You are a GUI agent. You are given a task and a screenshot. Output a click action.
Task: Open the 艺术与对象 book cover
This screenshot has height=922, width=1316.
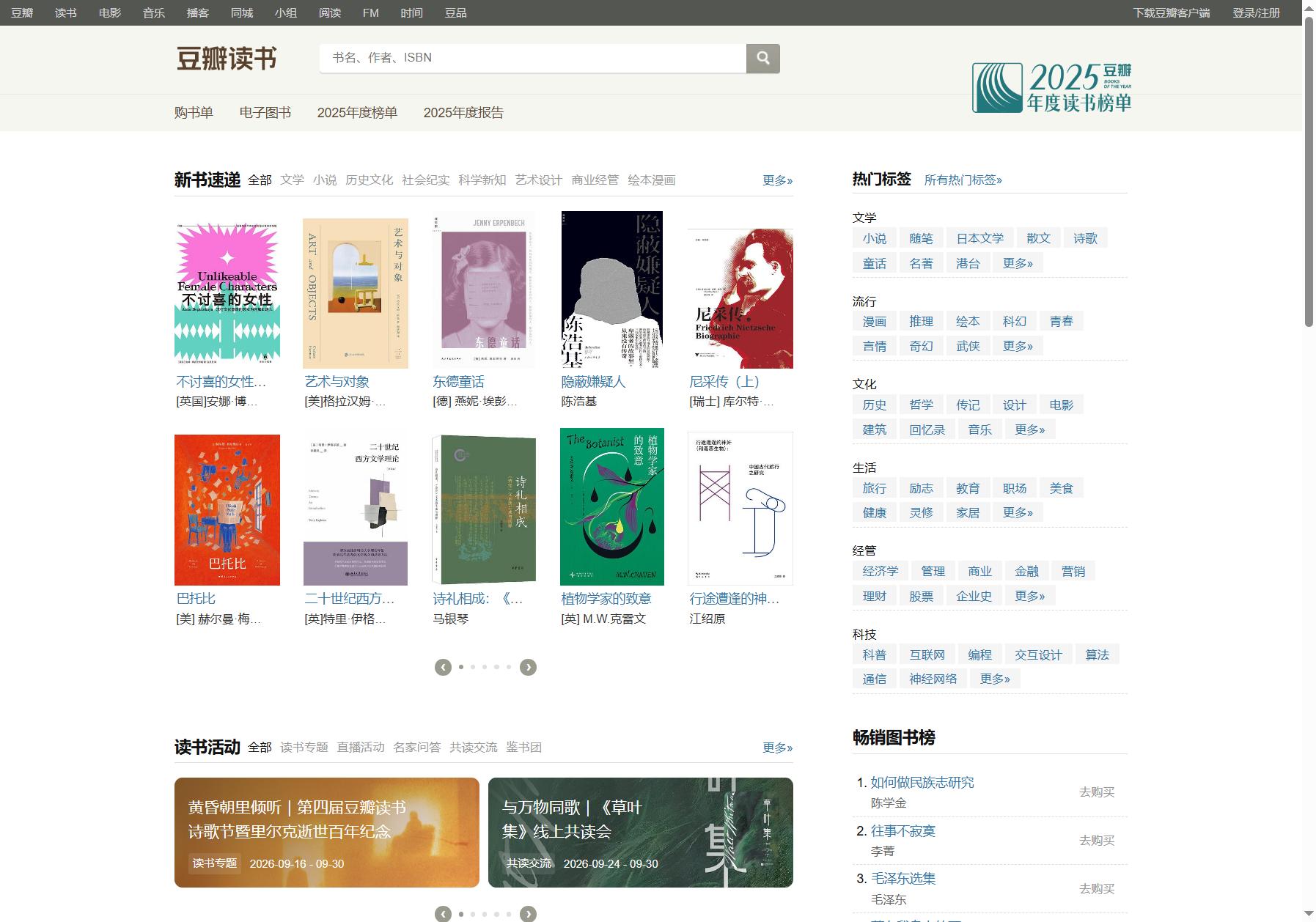[356, 293]
